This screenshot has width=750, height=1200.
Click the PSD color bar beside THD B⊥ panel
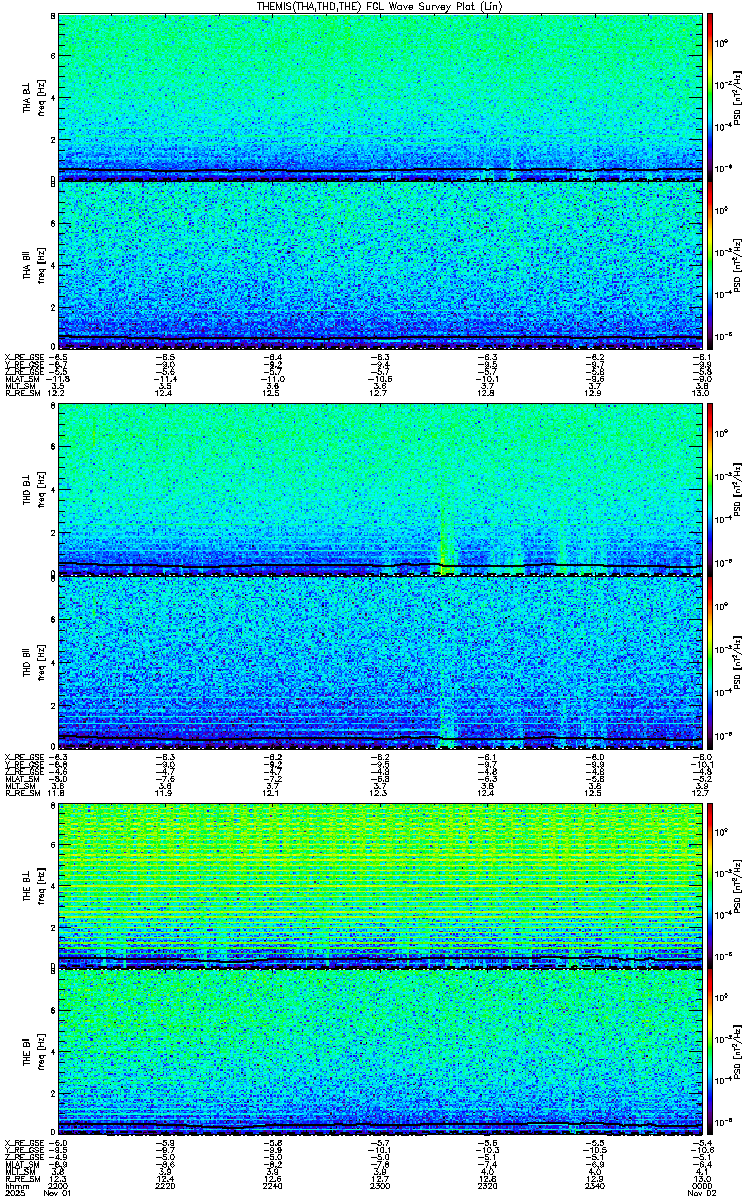pos(711,490)
